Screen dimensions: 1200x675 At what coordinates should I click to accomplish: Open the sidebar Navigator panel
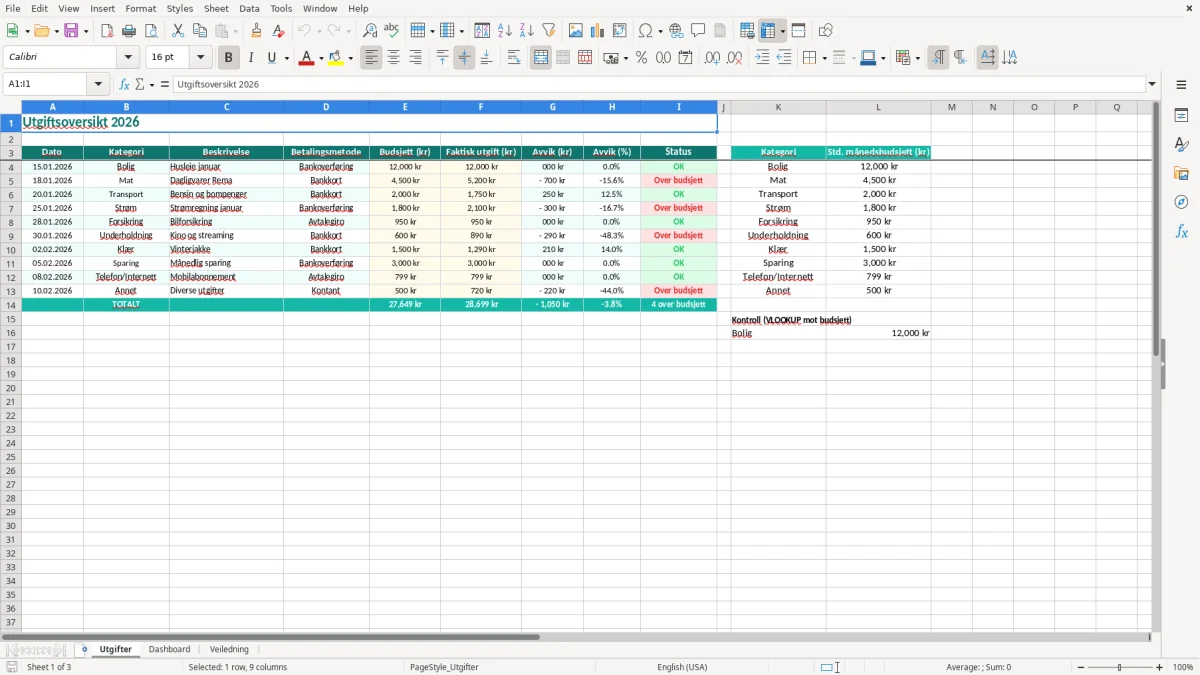click(x=1181, y=202)
